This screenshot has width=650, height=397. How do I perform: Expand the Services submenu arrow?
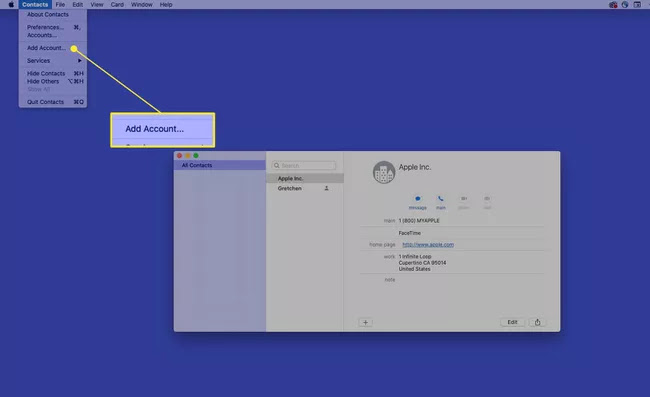(x=80, y=61)
